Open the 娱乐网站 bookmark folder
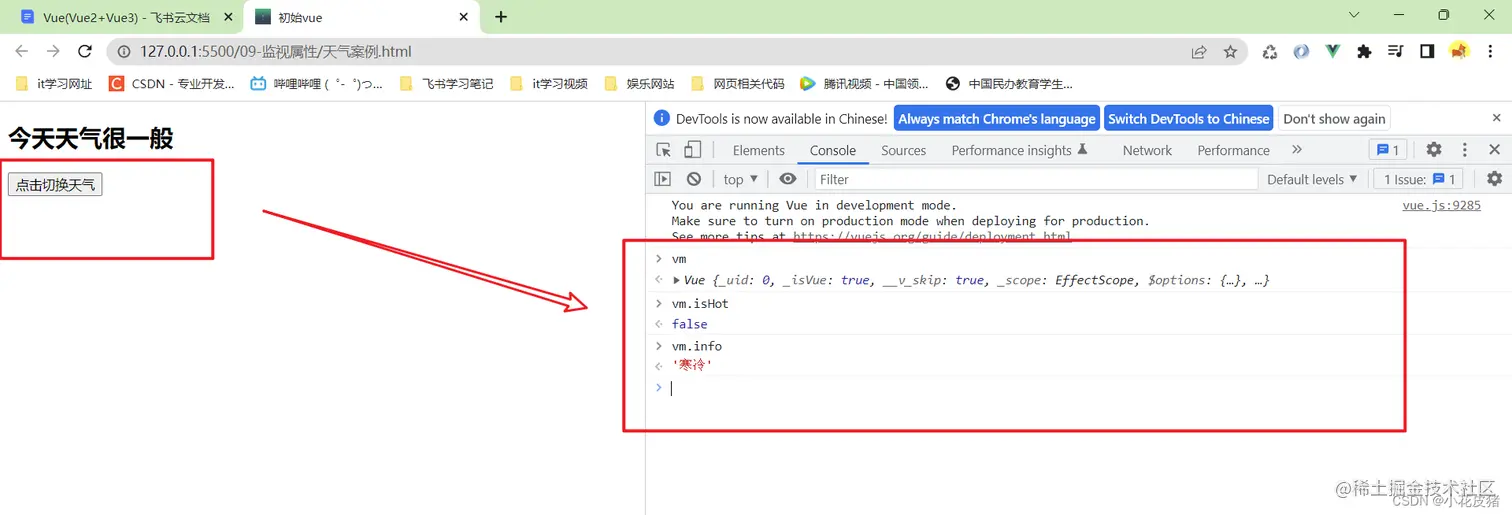 640,84
